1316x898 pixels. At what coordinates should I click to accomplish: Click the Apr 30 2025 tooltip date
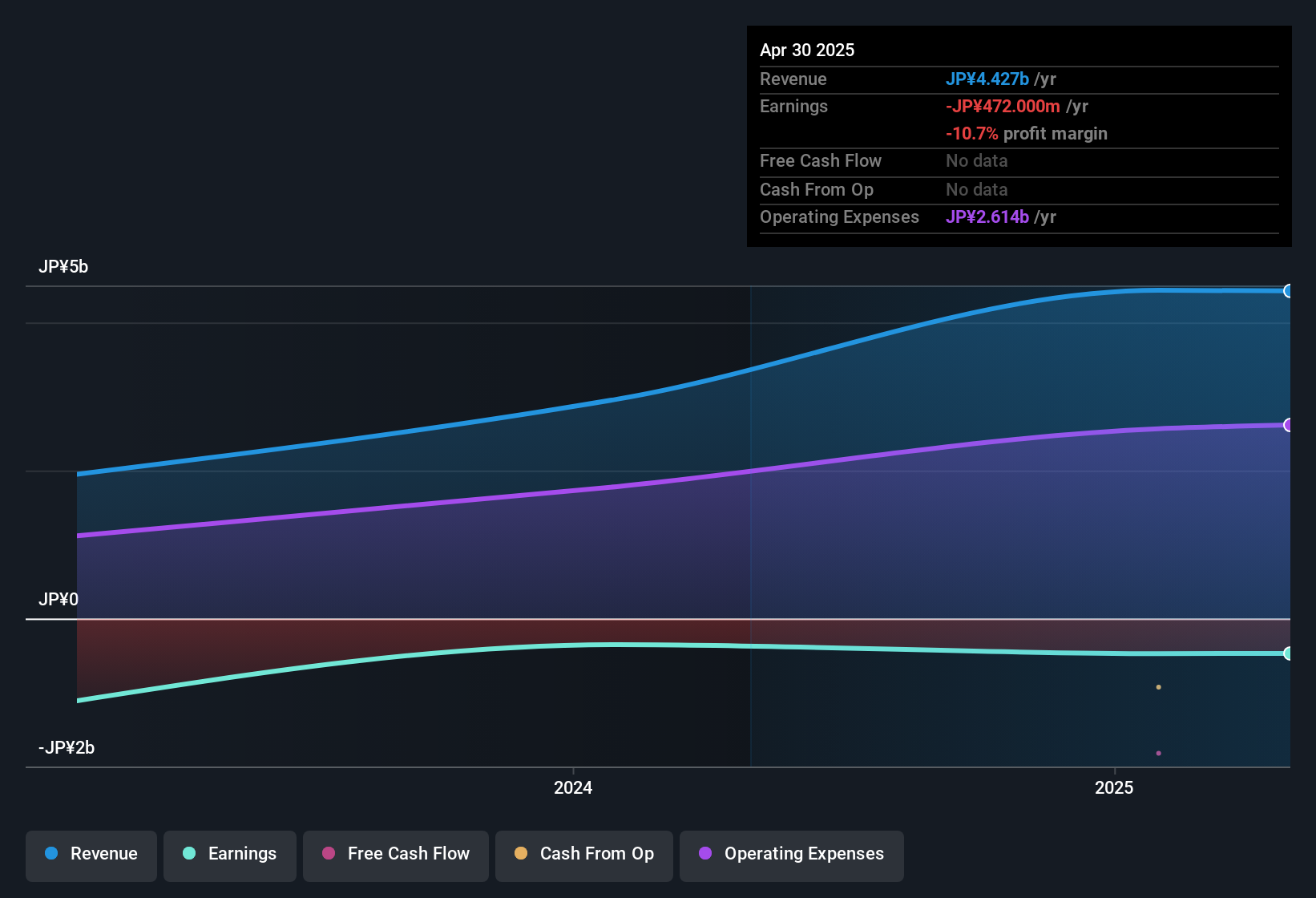(x=807, y=50)
